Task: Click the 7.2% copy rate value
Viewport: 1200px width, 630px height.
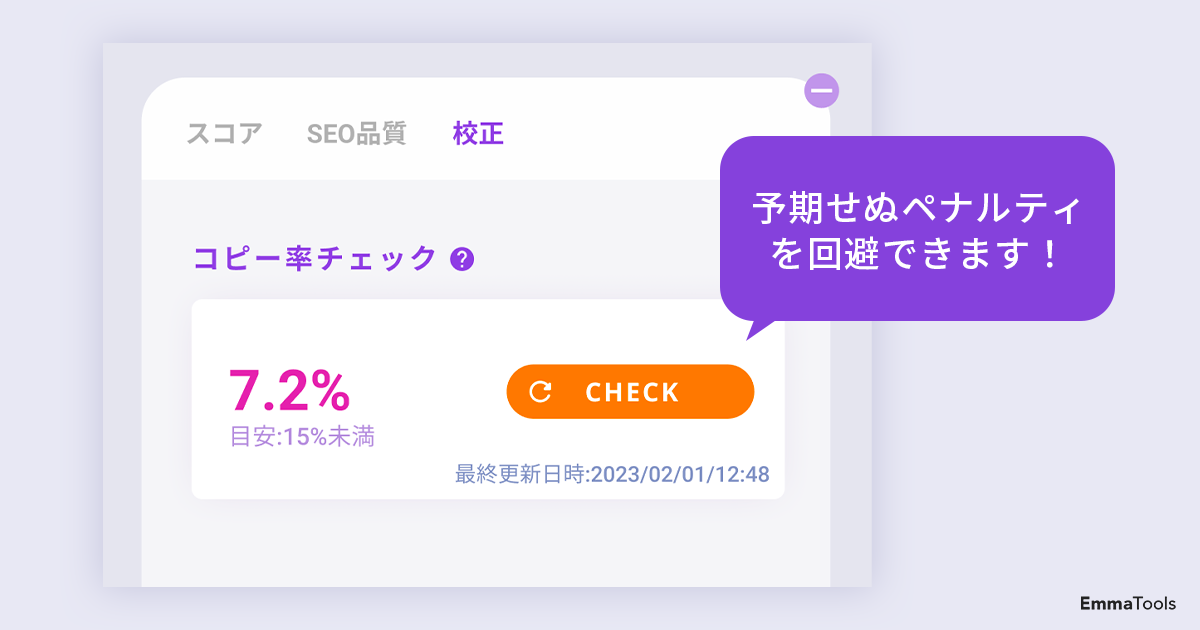Action: 289,390
